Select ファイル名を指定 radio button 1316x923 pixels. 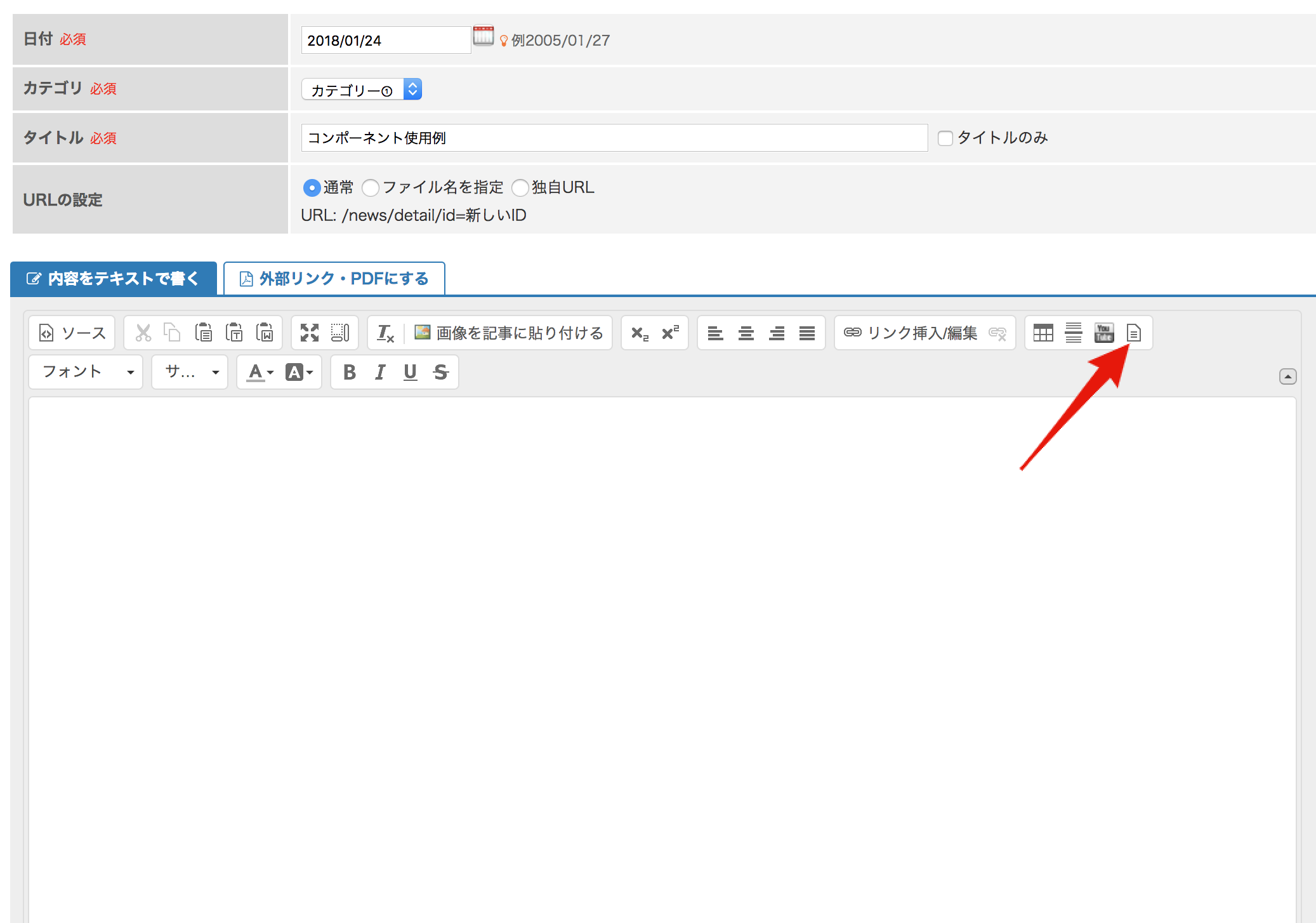pos(371,188)
